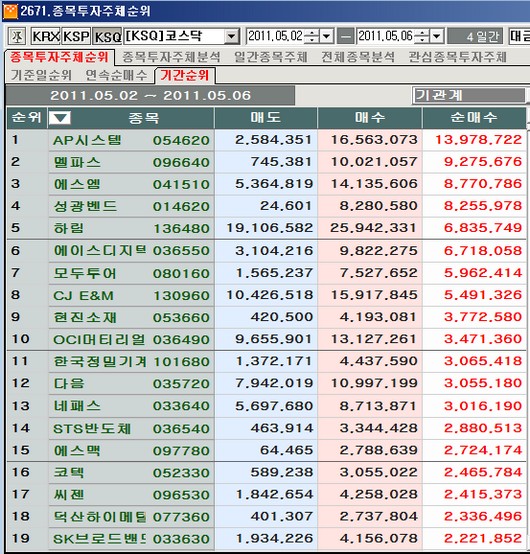Select stock 에스맥 in row 15
The height and width of the screenshot is (554, 530).
[x=77, y=450]
